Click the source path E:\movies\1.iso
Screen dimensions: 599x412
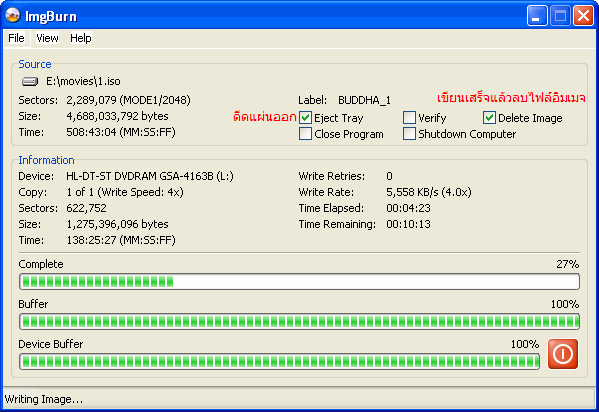click(x=83, y=81)
